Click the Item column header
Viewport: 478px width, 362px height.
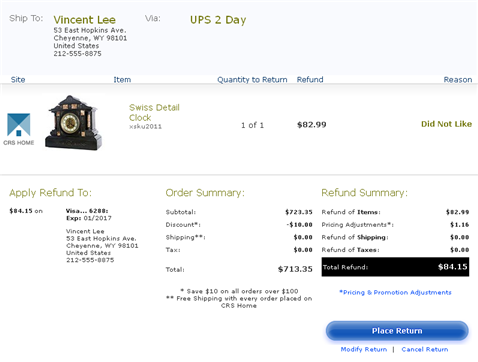pos(122,80)
